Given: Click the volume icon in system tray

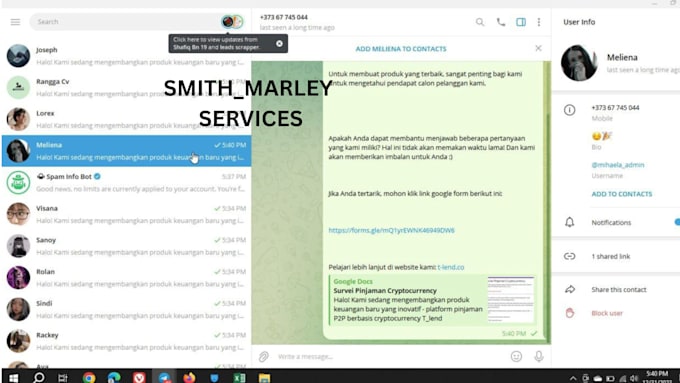Looking at the screenshot, I should pos(634,378).
